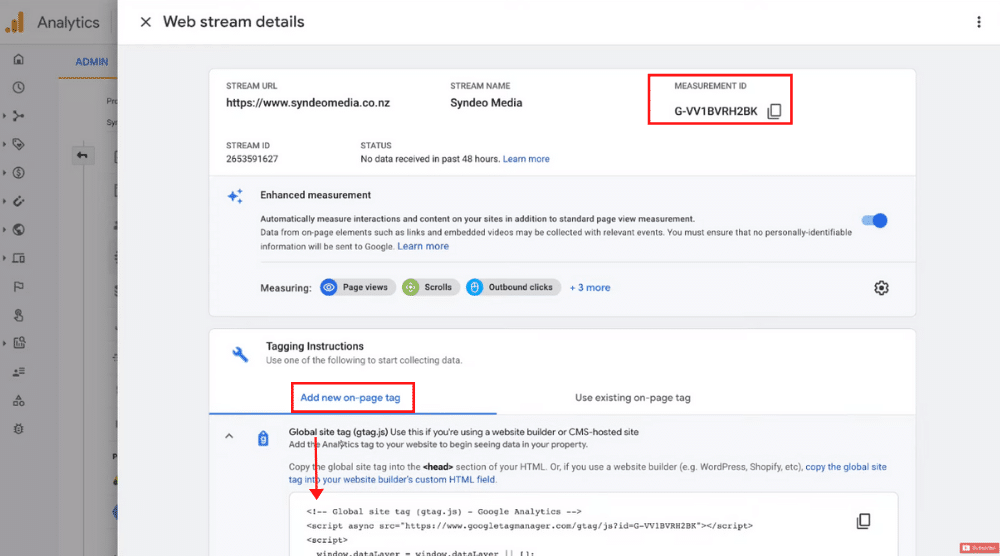
Task: Open the ADMIN tab
Action: click(x=92, y=62)
